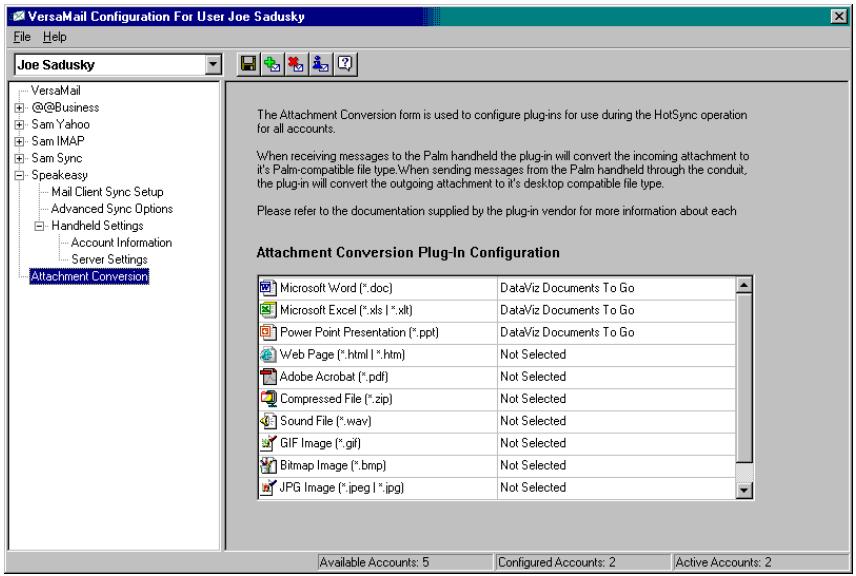This screenshot has width=856, height=576.
Task: Click the JPG Image file icon
Action: pos(268,487)
